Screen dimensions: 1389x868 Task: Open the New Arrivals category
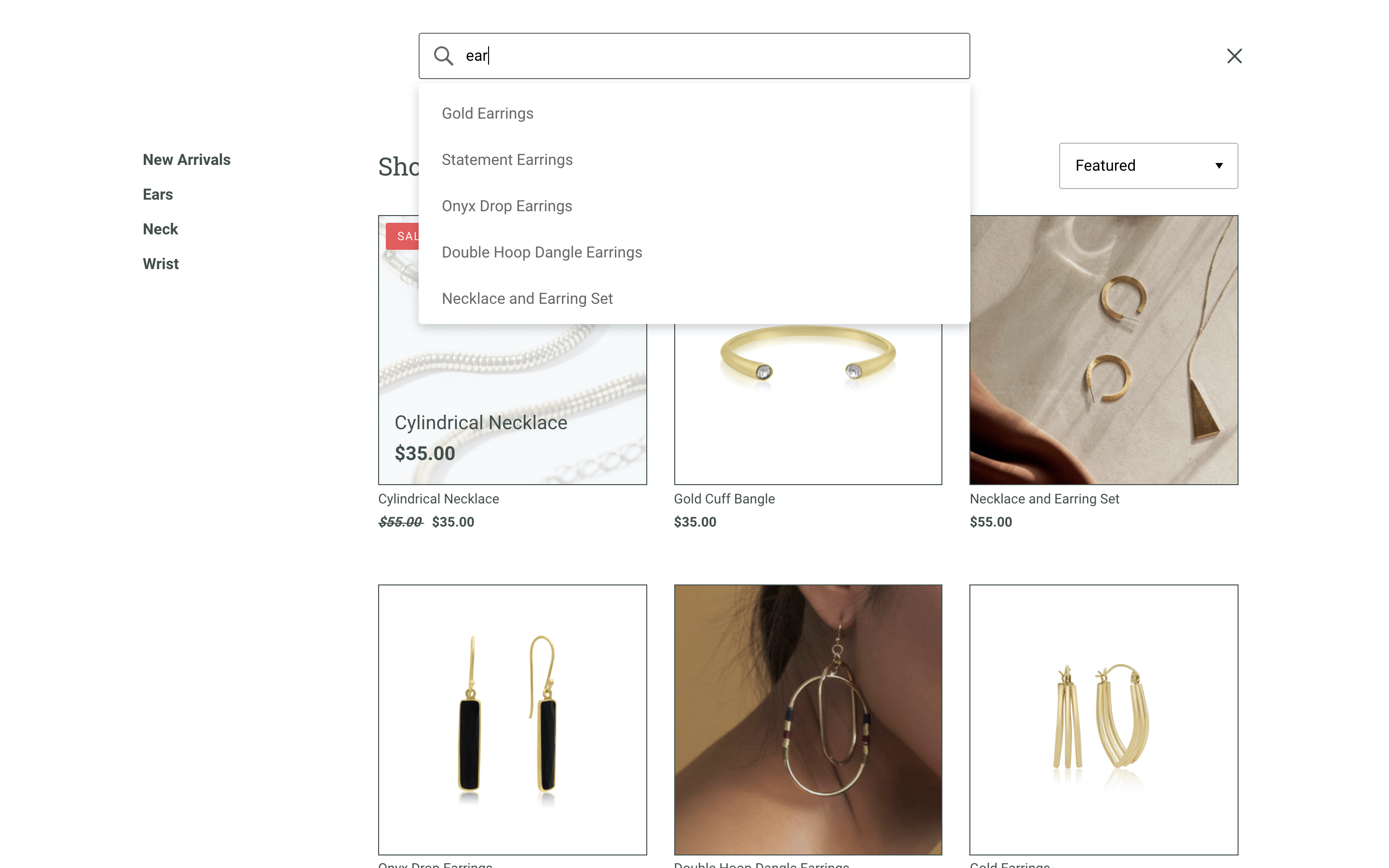[187, 159]
